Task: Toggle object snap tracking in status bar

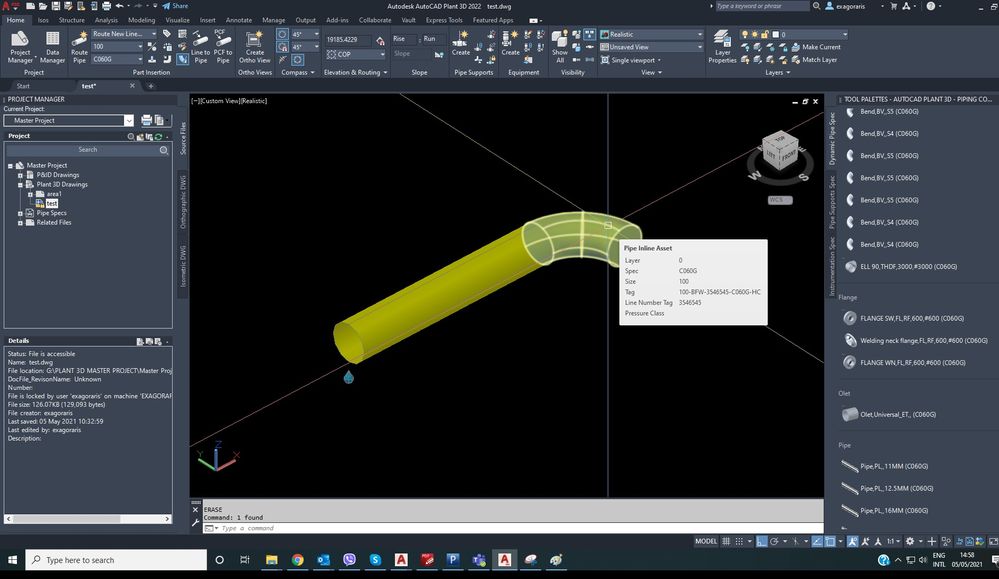Action: pyautogui.click(x=817, y=541)
